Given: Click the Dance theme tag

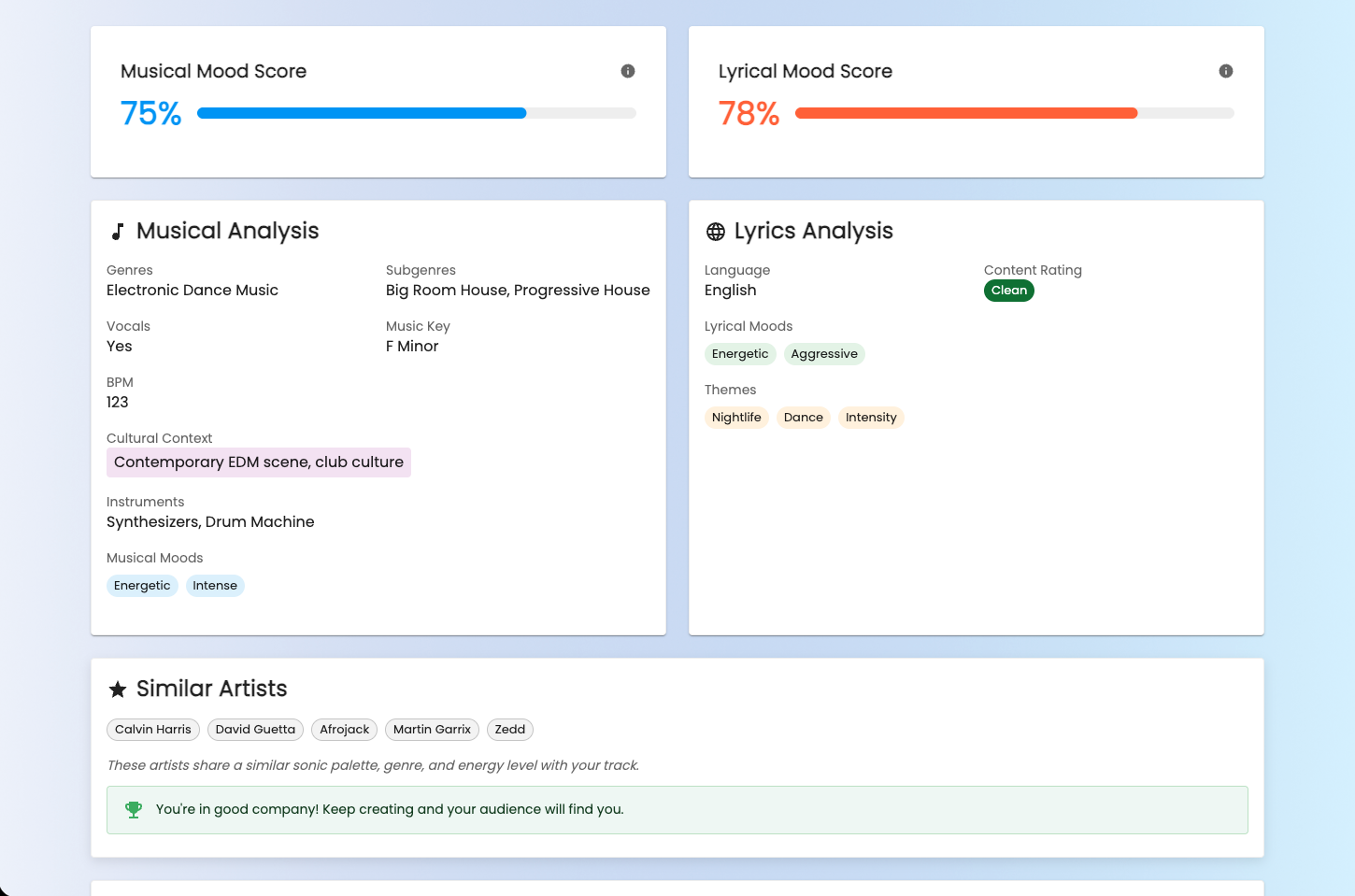Looking at the screenshot, I should (804, 418).
